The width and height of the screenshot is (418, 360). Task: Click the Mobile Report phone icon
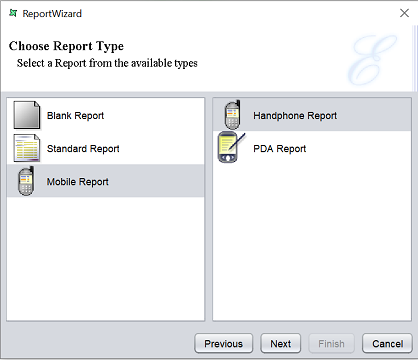coord(26,181)
